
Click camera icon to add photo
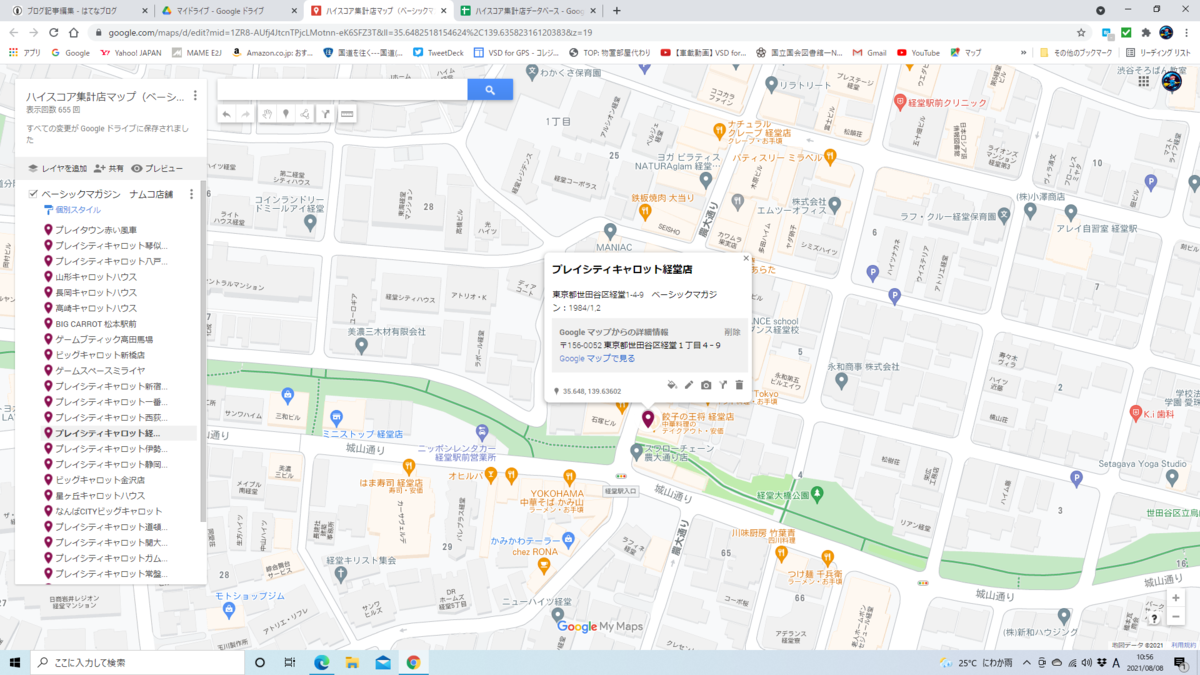(x=706, y=385)
